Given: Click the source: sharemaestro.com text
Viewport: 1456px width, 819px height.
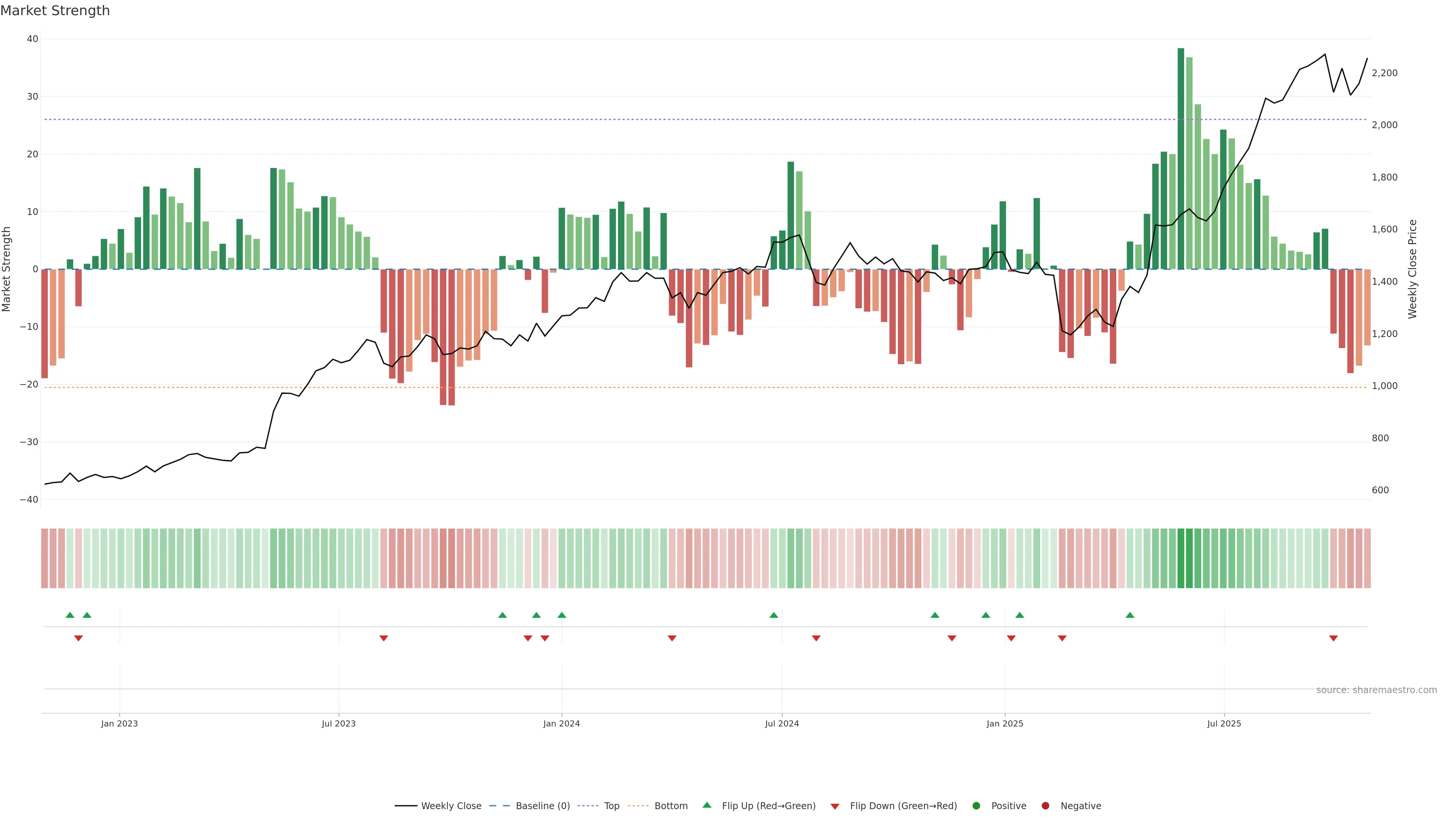Looking at the screenshot, I should click(x=1376, y=690).
